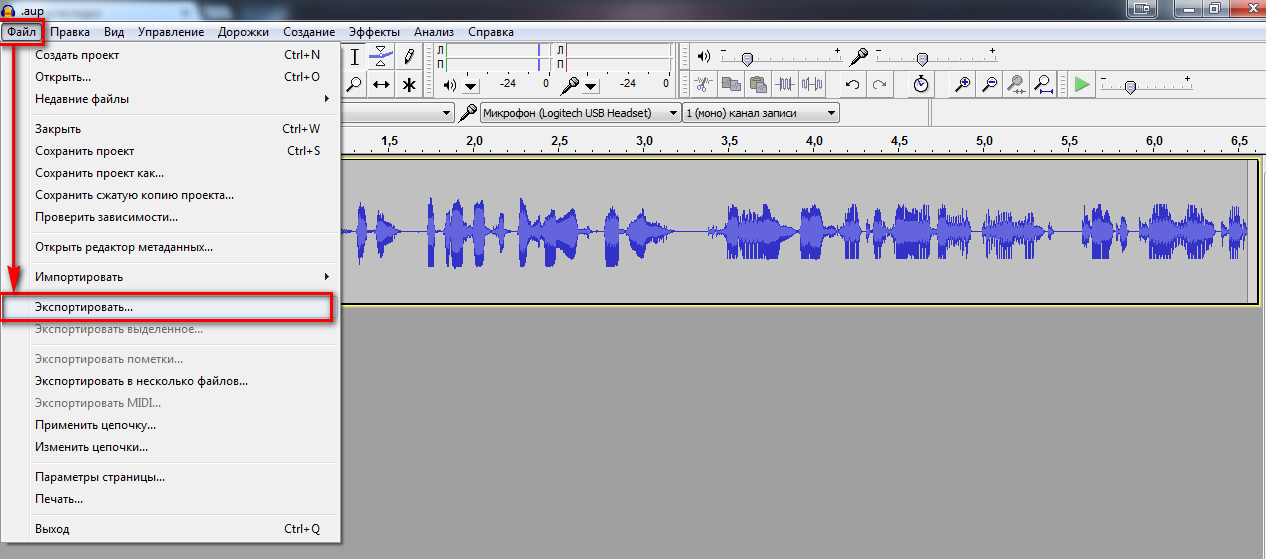
Task: Choose Экспортировать... from the File menu
Action: pyautogui.click(x=84, y=307)
